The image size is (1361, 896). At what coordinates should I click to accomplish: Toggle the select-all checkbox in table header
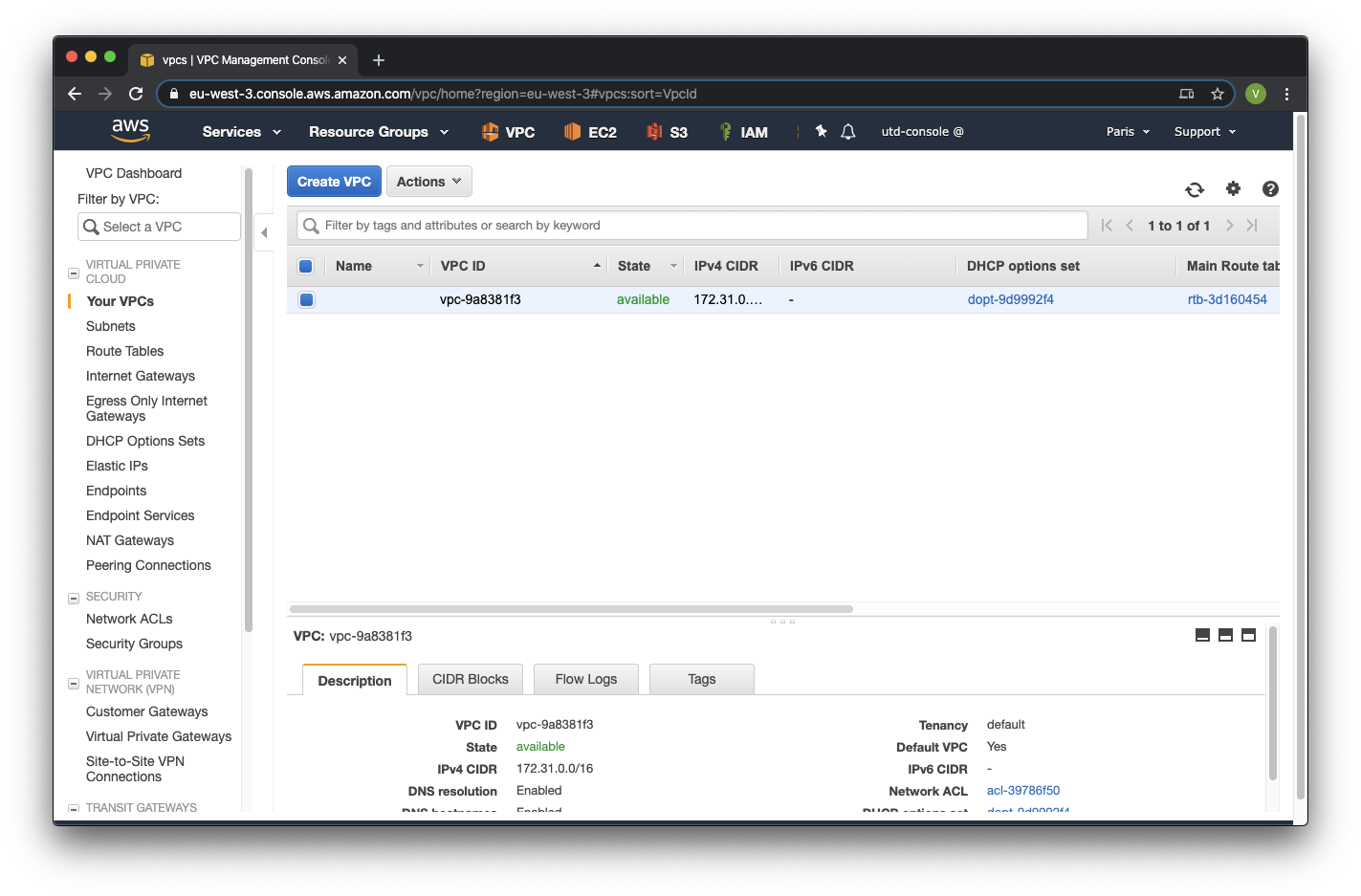306,267
